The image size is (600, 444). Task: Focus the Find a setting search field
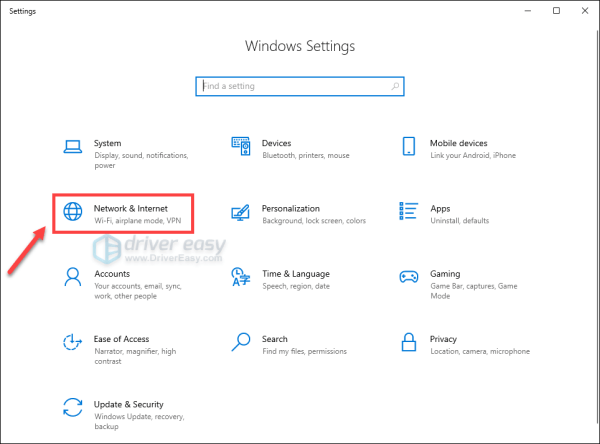290,87
